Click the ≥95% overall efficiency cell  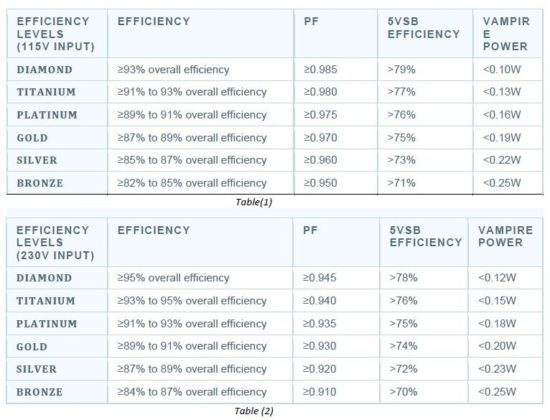(x=173, y=278)
